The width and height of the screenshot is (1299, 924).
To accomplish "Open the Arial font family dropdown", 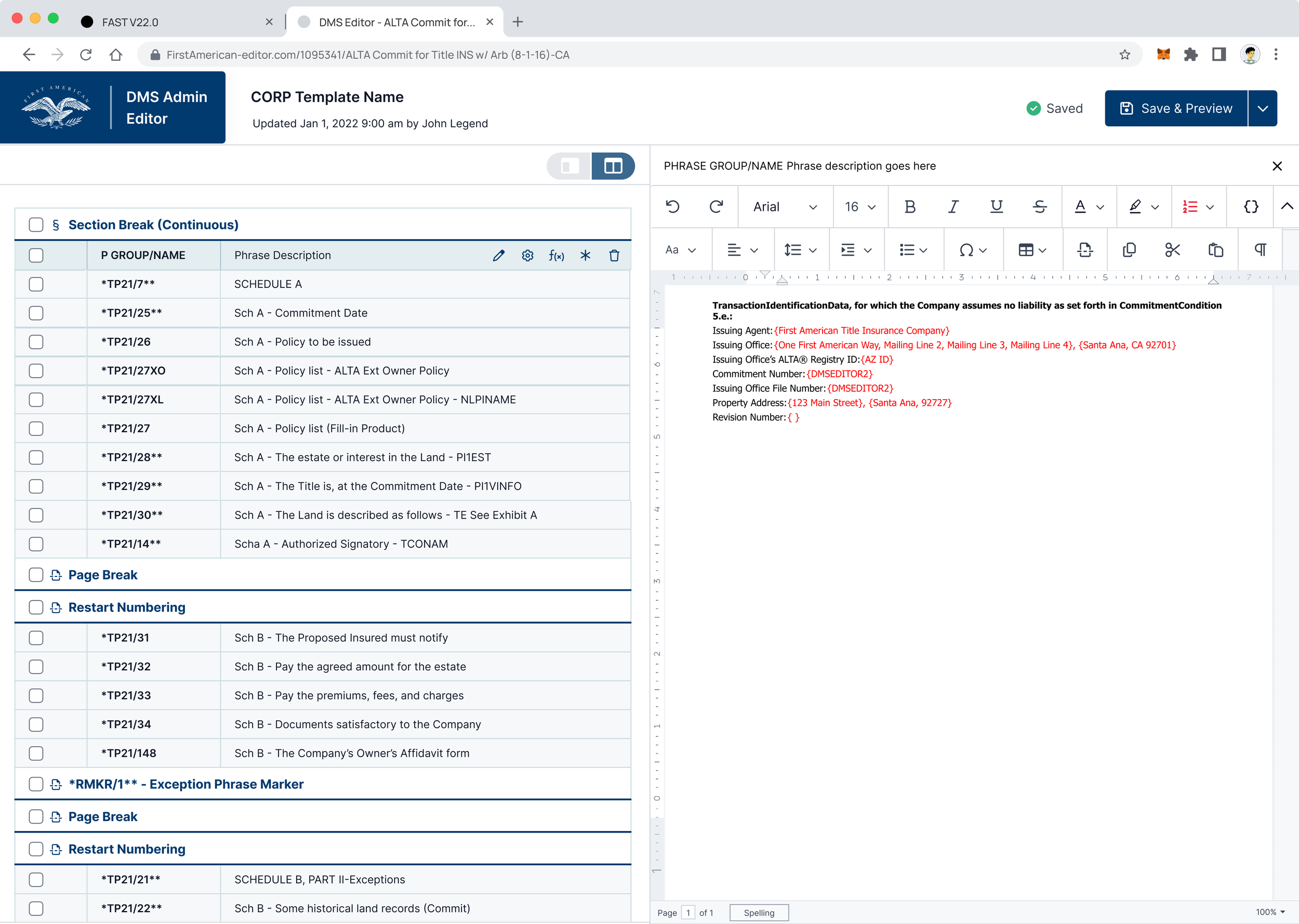I will 784,206.
